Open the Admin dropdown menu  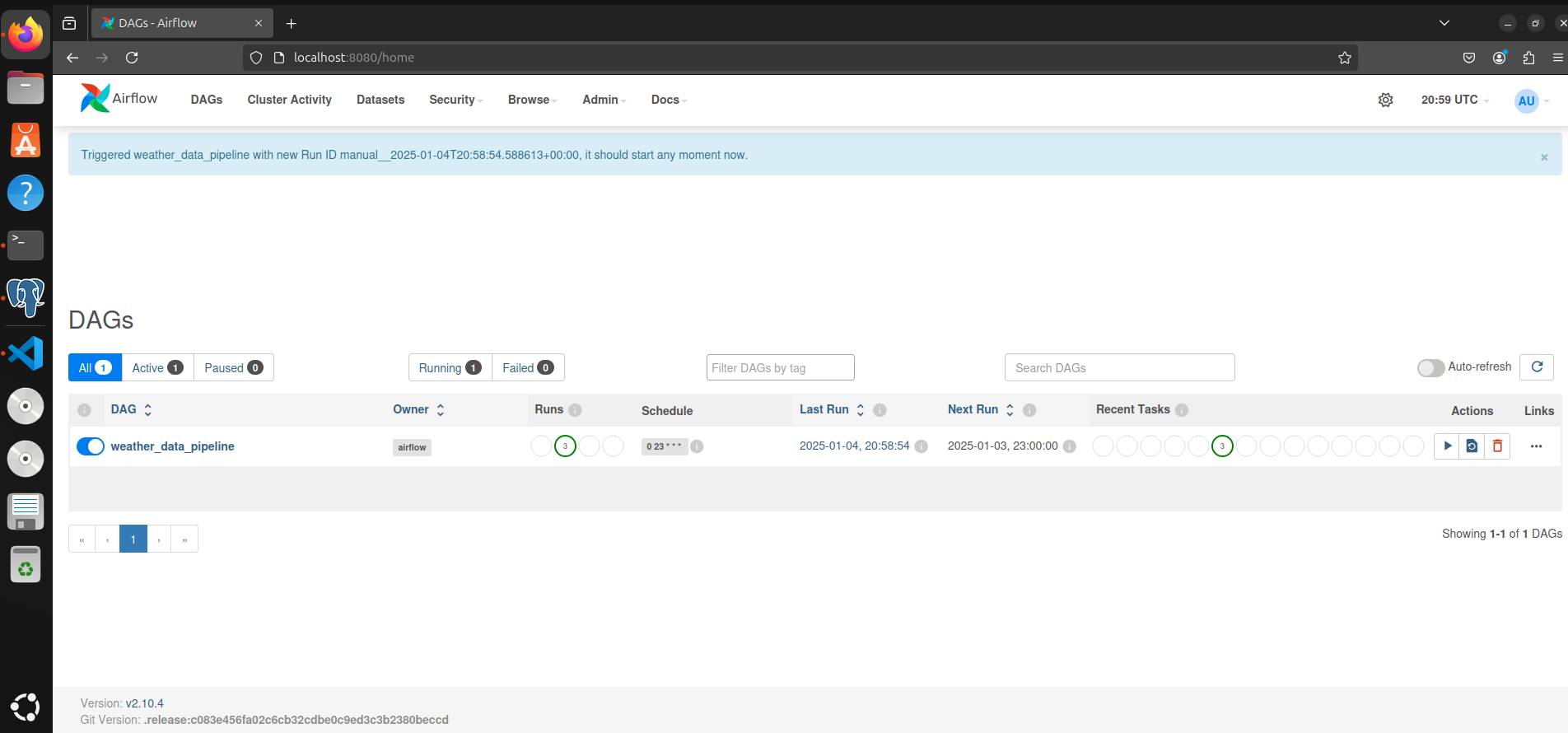pos(604,100)
